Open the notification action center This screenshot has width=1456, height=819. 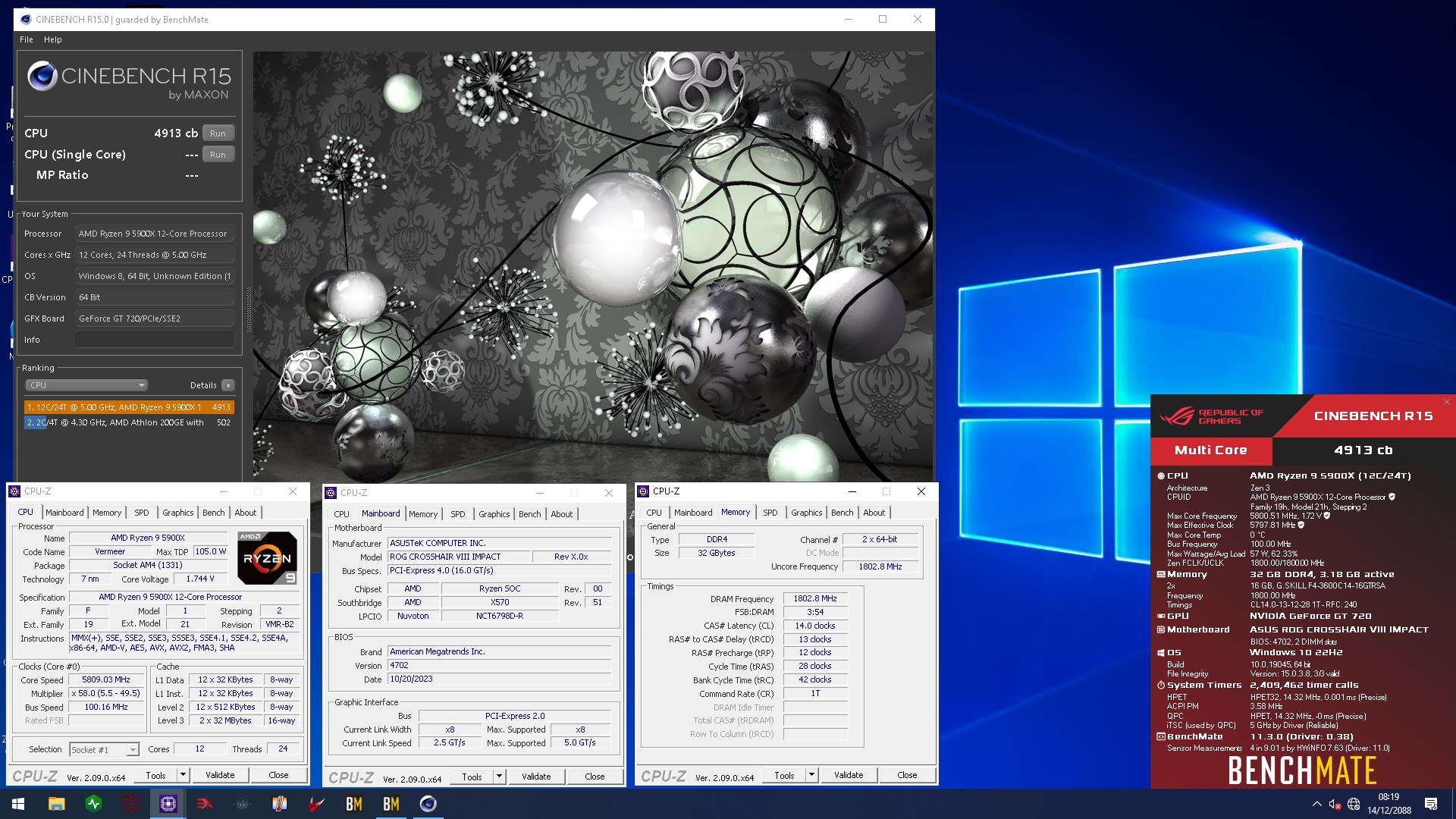pyautogui.click(x=1431, y=804)
